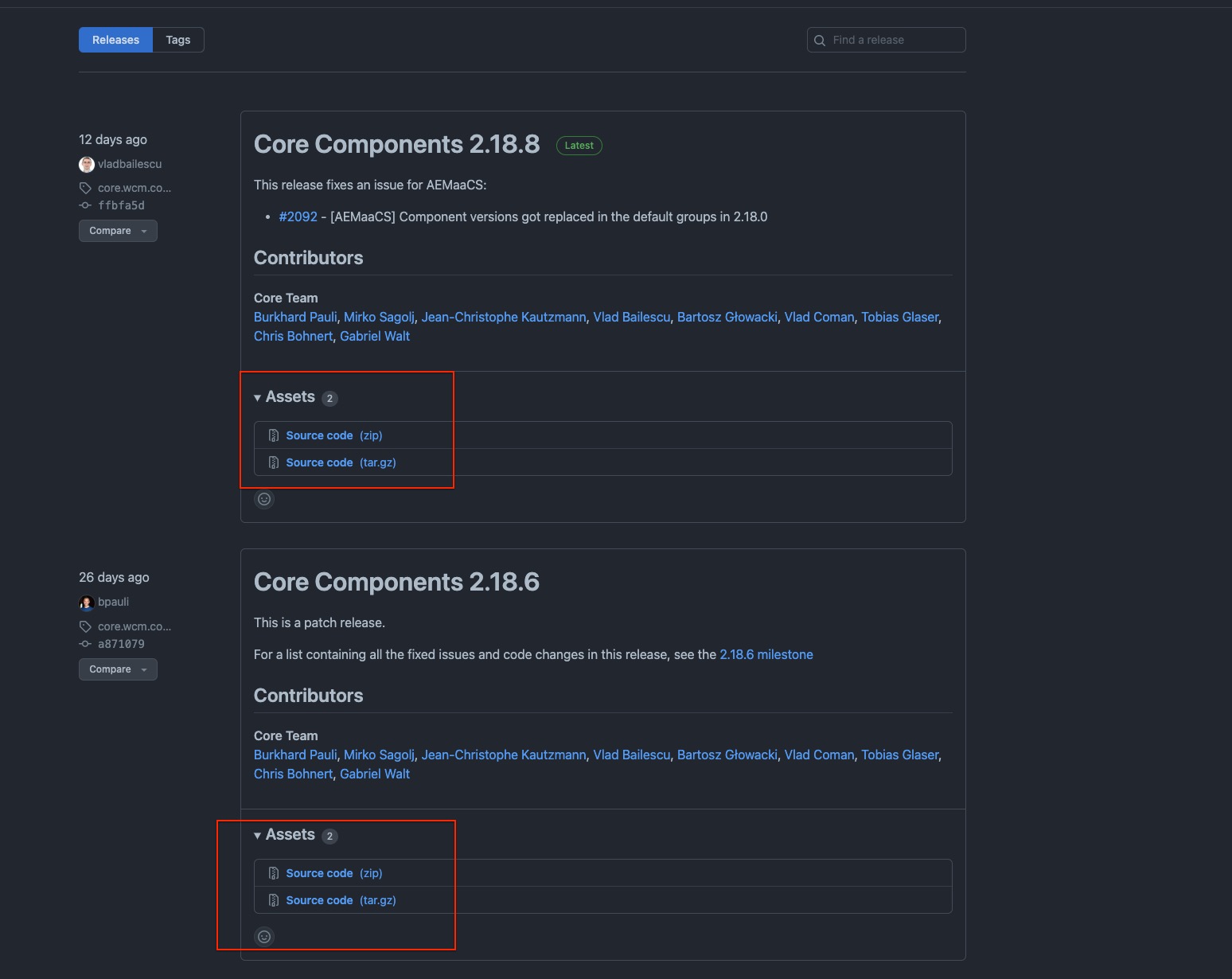Viewport: 1232px width, 979px height.
Task: Open the 2.18.6 milestone link
Action: 766,653
